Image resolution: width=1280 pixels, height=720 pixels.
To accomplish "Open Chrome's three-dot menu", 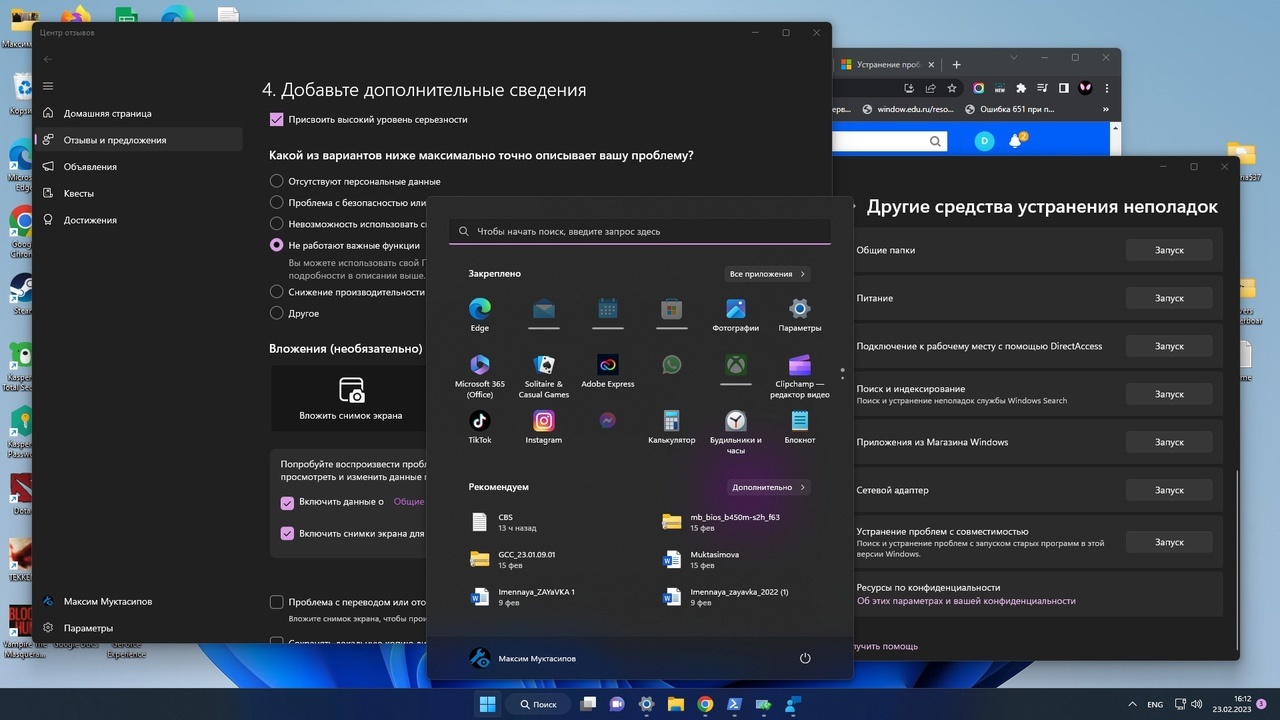I will click(1107, 88).
